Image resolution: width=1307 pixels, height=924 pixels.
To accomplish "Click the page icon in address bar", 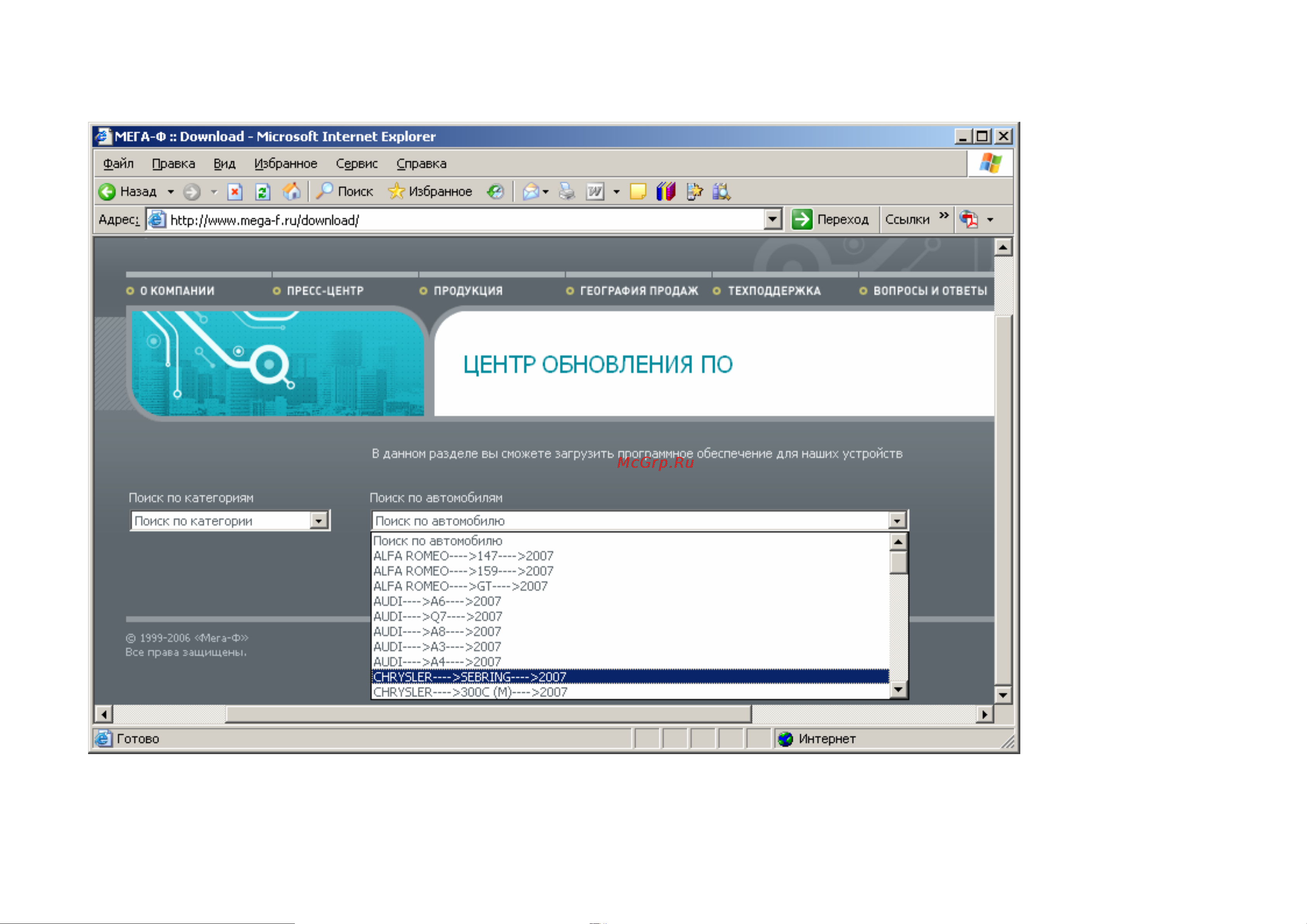I will (x=157, y=219).
